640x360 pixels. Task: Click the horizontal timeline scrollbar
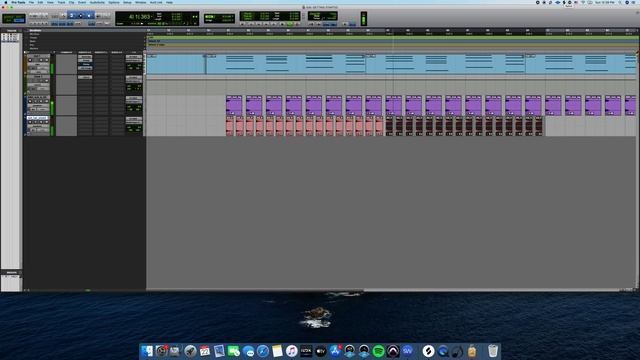pyautogui.click(x=255, y=290)
